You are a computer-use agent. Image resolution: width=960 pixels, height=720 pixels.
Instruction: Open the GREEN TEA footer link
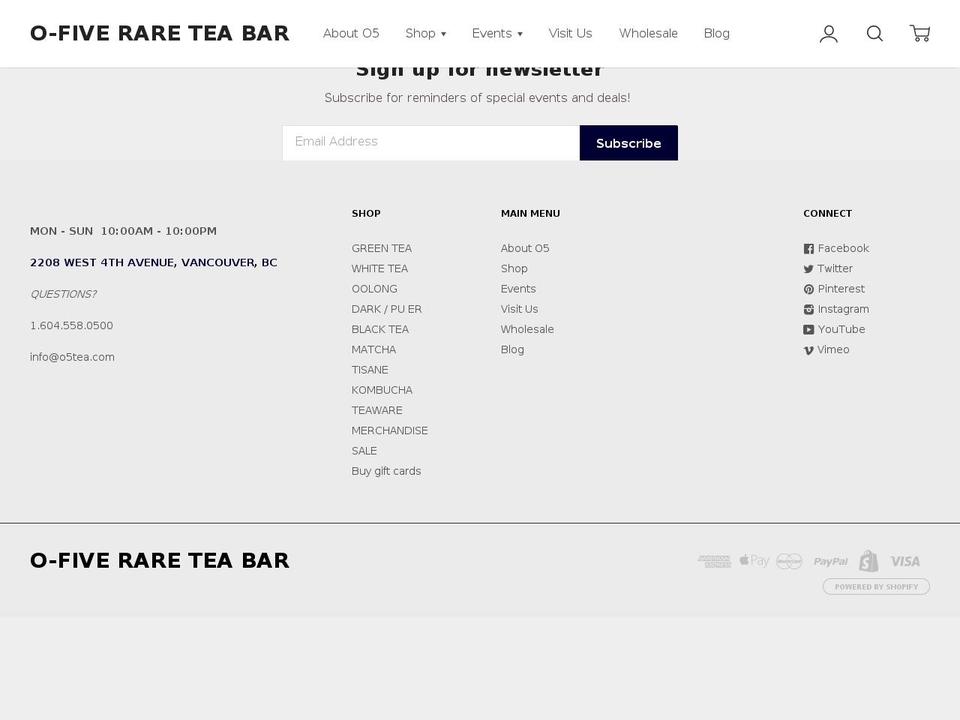point(381,249)
